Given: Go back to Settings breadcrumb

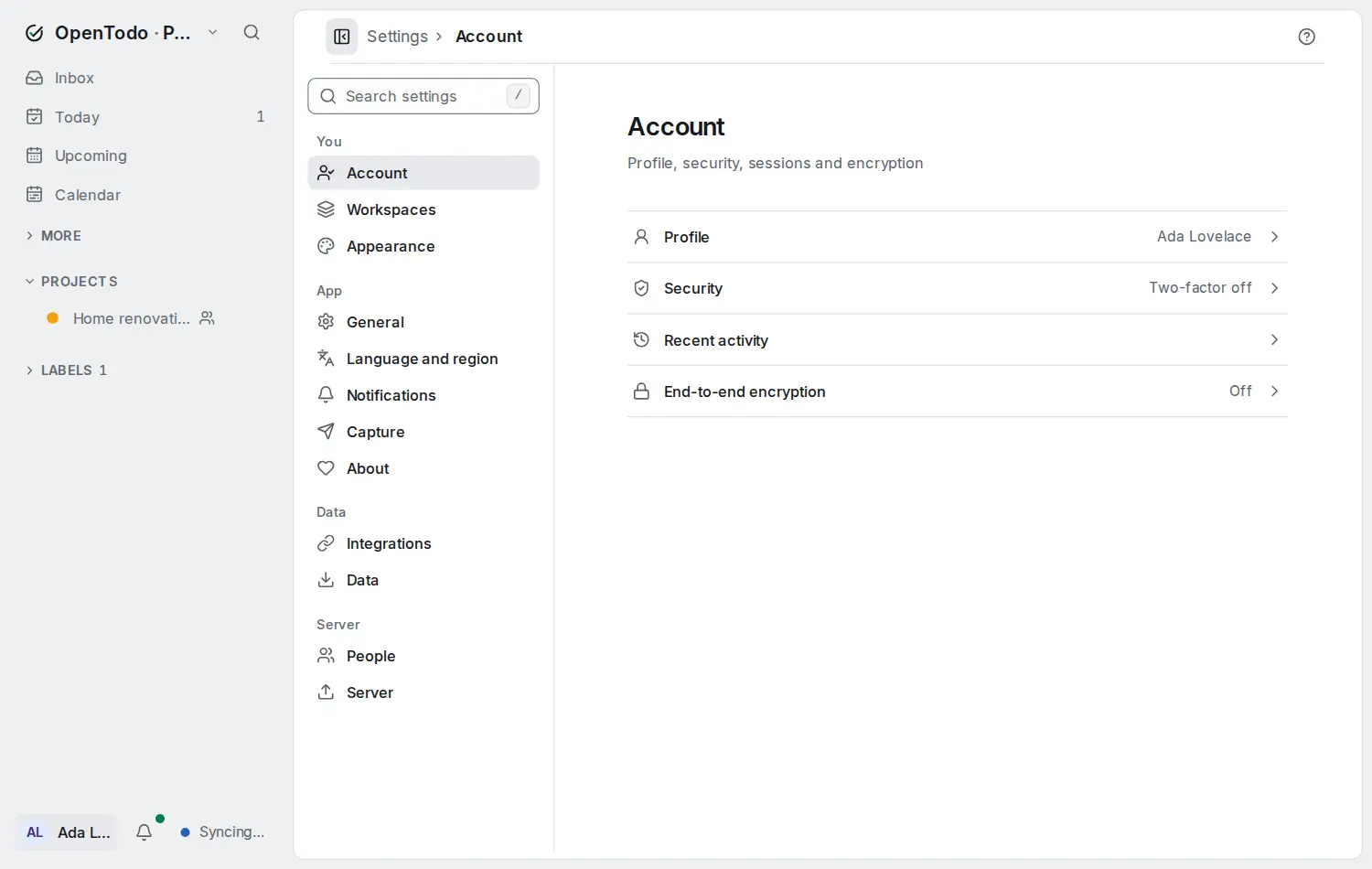Looking at the screenshot, I should coord(397,37).
